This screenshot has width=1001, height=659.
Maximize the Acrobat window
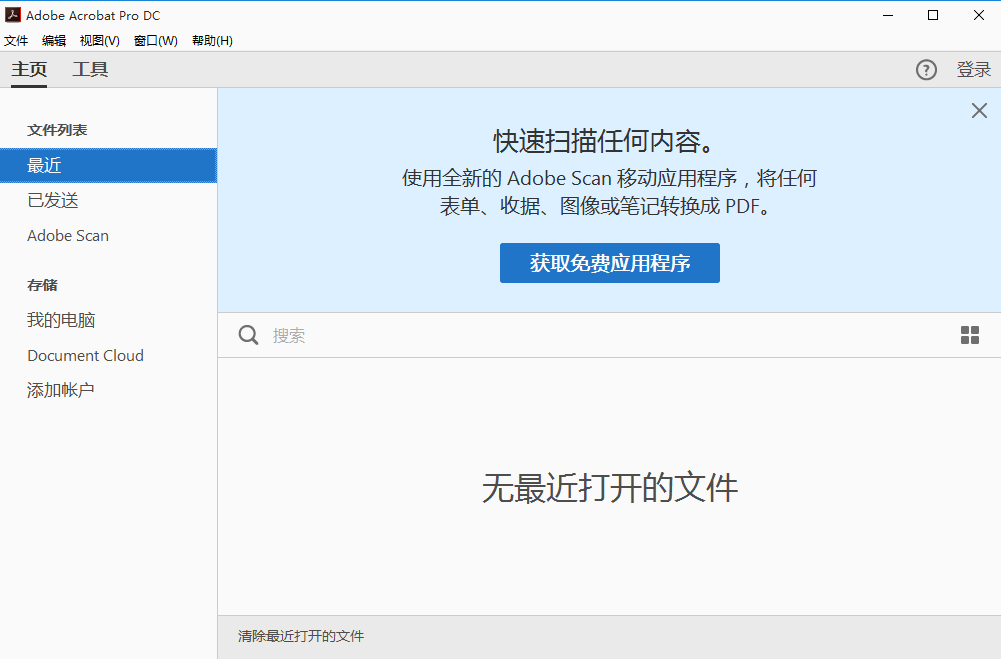coord(933,15)
